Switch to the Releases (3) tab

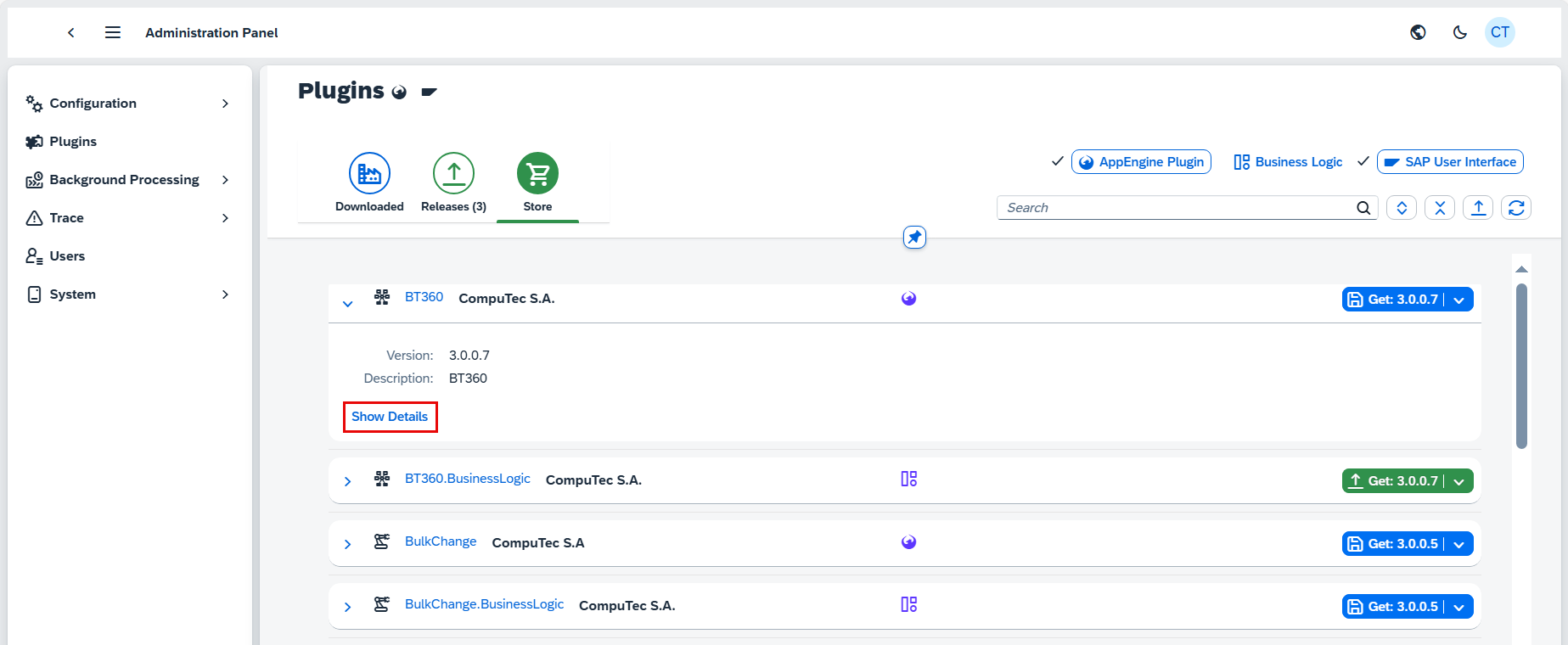click(453, 183)
